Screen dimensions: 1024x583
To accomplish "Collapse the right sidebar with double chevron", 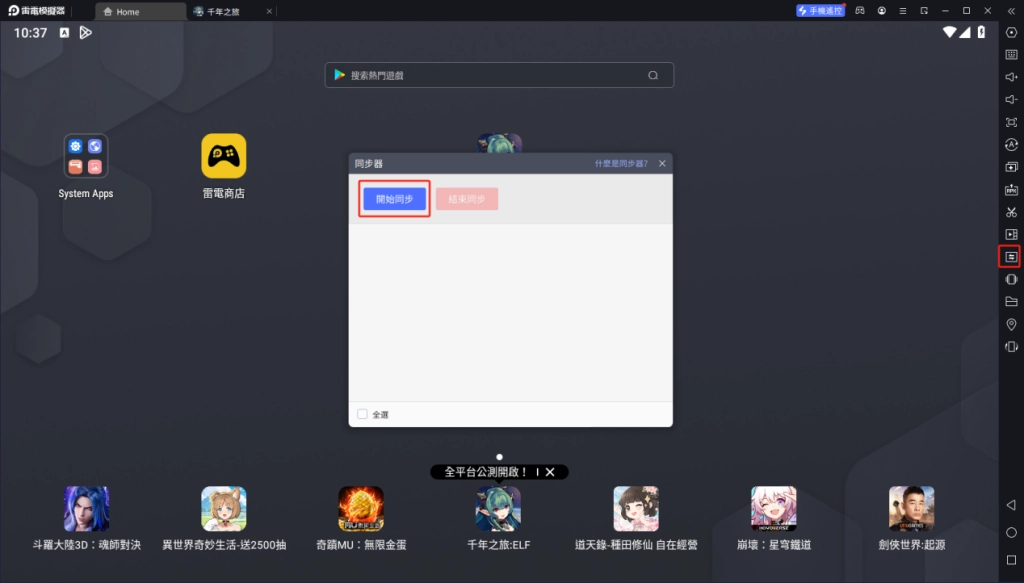I will point(1010,10).
